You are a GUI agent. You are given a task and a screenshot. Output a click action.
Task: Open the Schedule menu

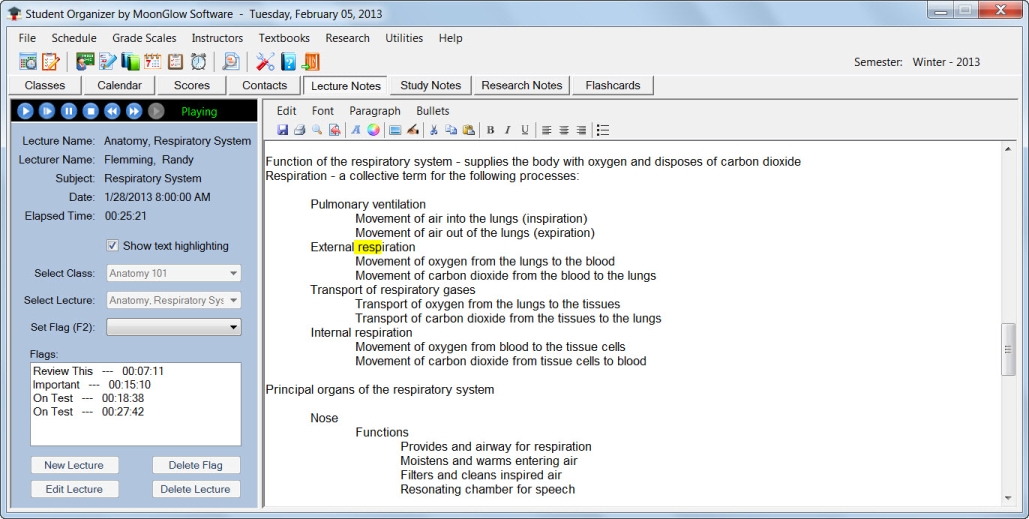click(74, 38)
